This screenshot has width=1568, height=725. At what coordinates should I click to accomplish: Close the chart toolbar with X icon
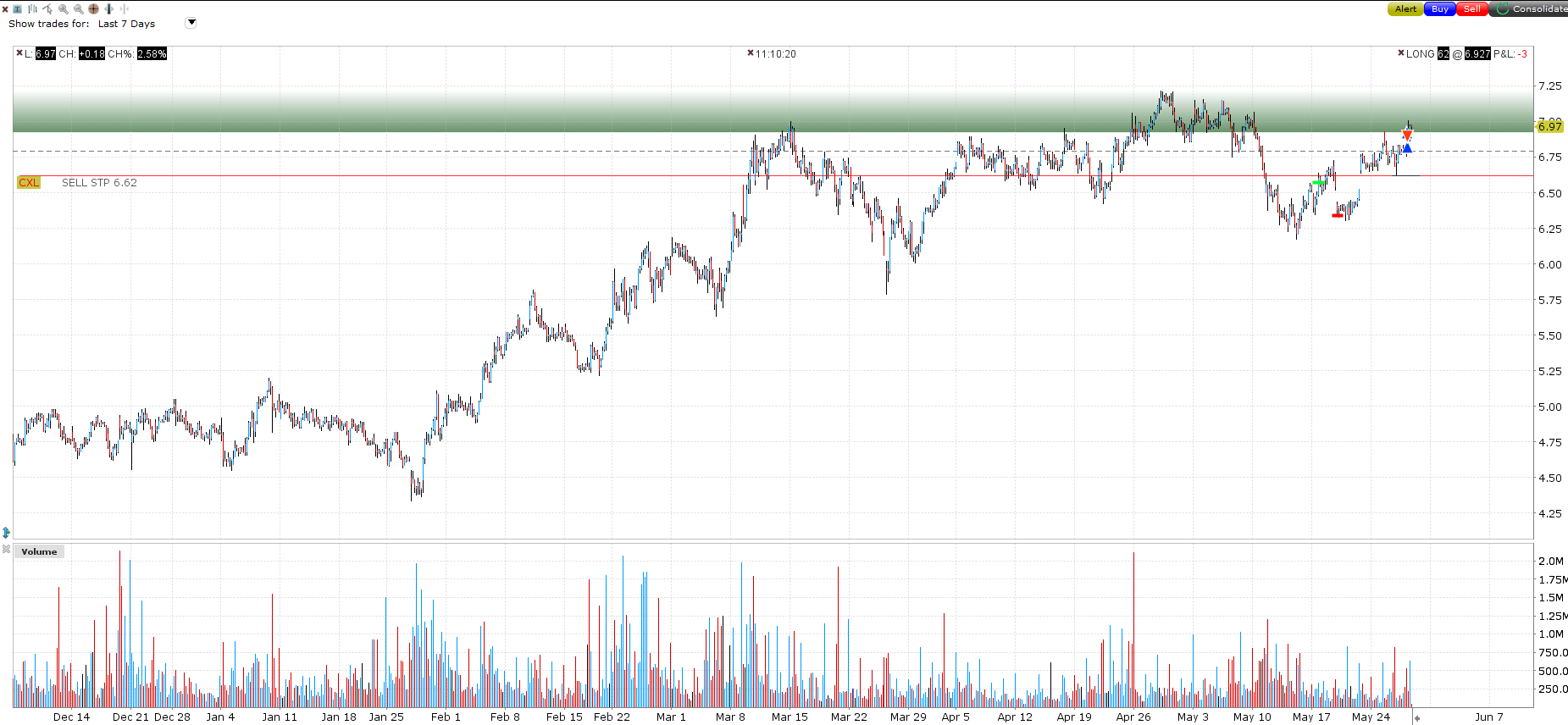pyautogui.click(x=5, y=9)
